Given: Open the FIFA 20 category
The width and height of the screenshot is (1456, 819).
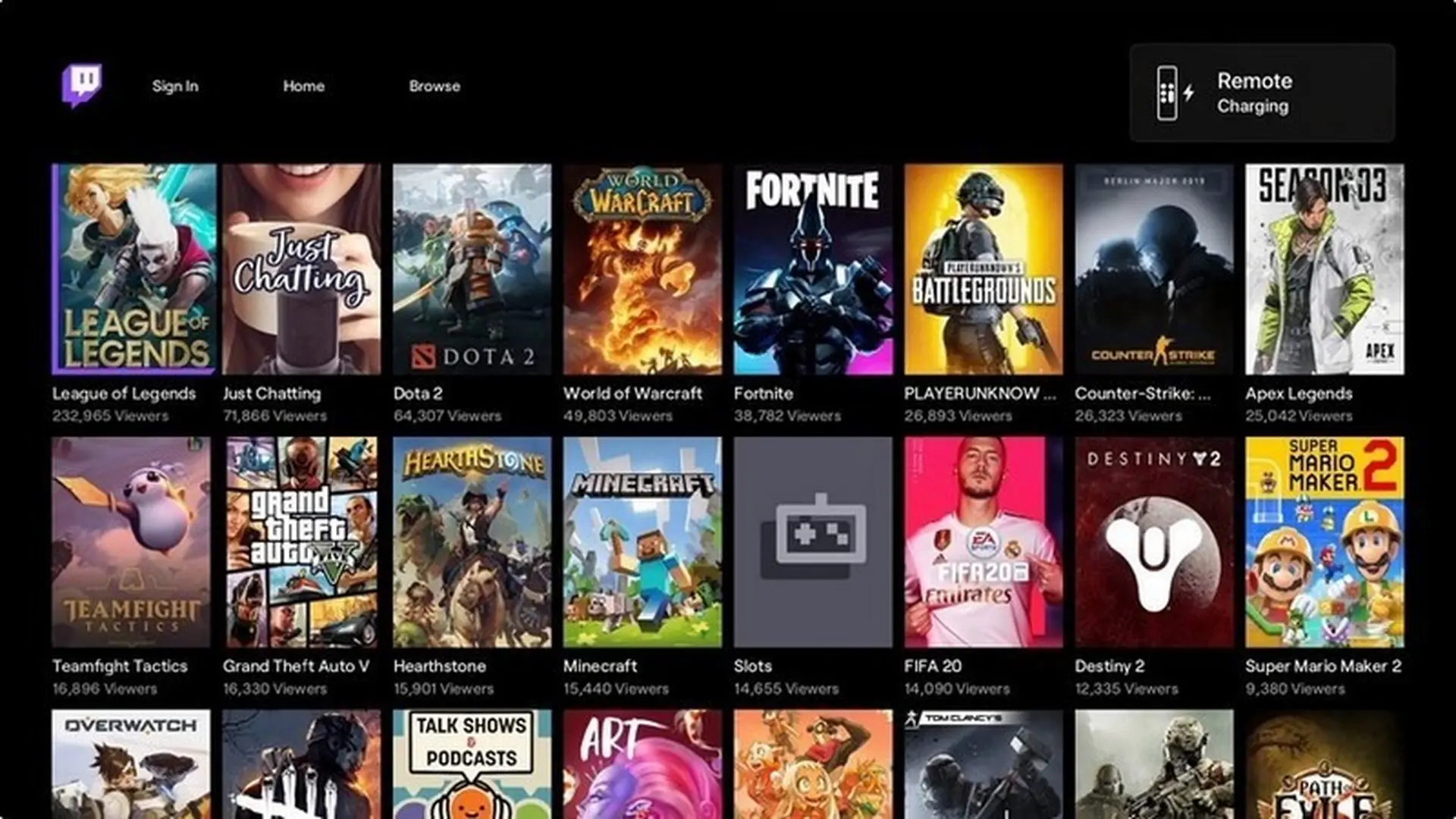Looking at the screenshot, I should click(x=982, y=542).
